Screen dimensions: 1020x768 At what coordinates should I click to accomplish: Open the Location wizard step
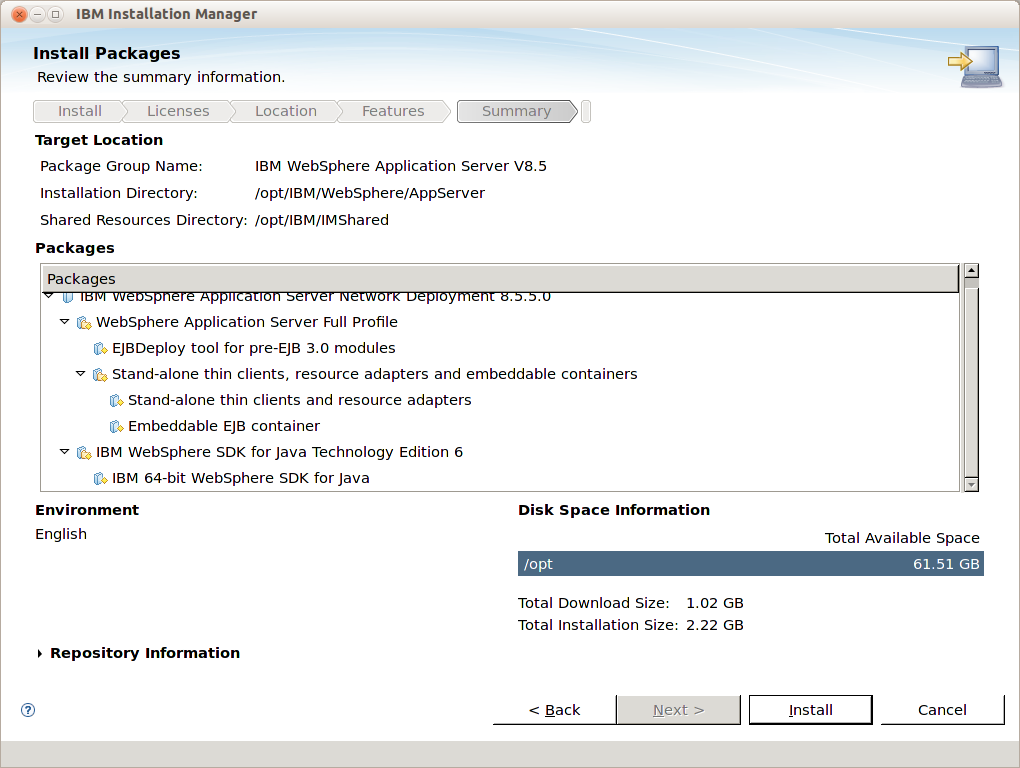tap(286, 111)
